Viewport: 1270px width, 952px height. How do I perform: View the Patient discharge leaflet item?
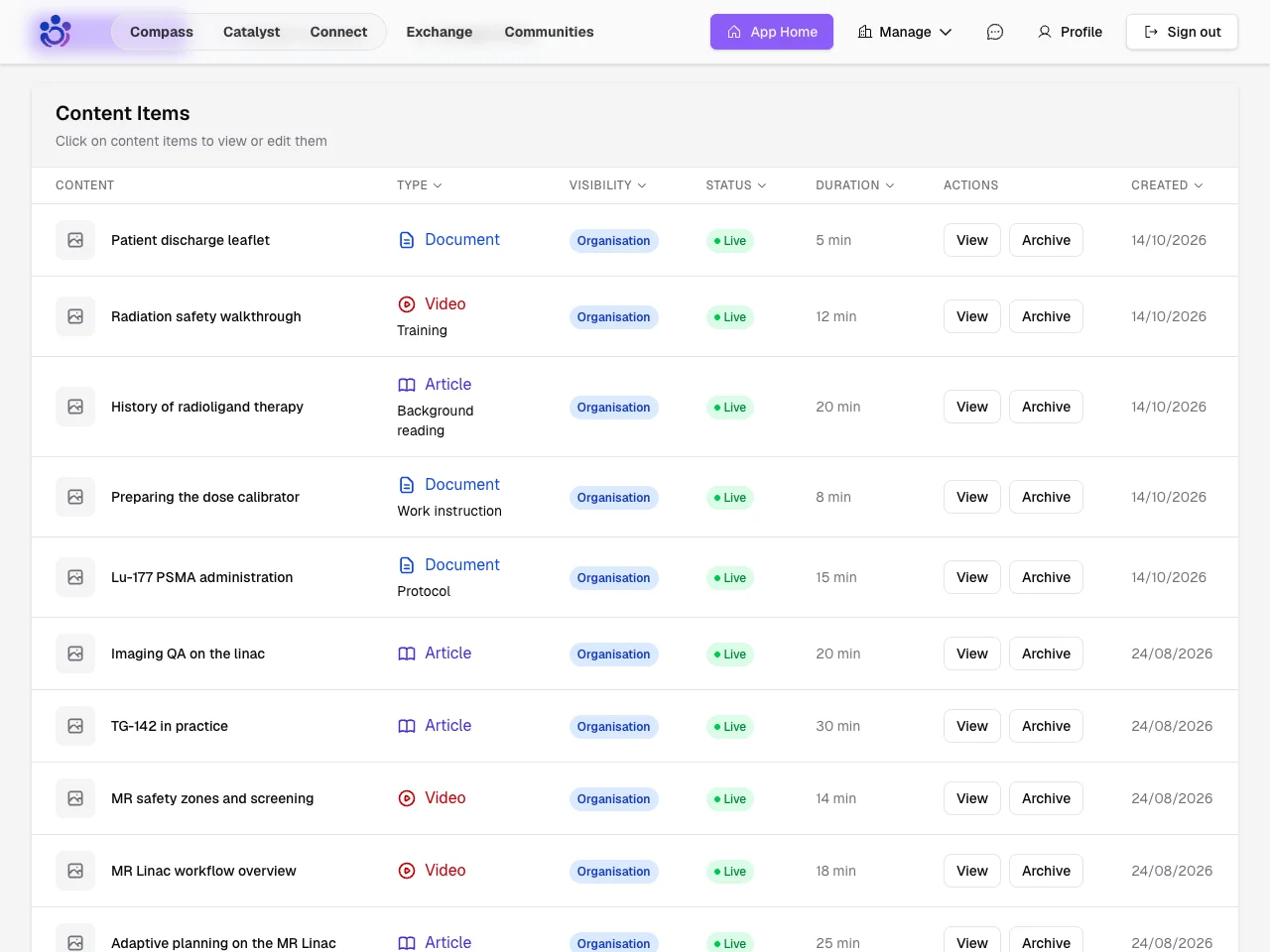pyautogui.click(x=972, y=240)
